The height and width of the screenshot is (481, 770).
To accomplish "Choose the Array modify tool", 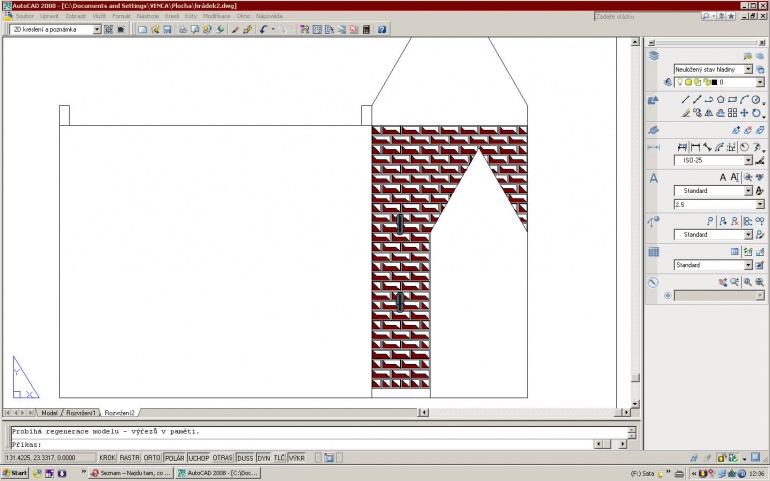I will [x=732, y=113].
